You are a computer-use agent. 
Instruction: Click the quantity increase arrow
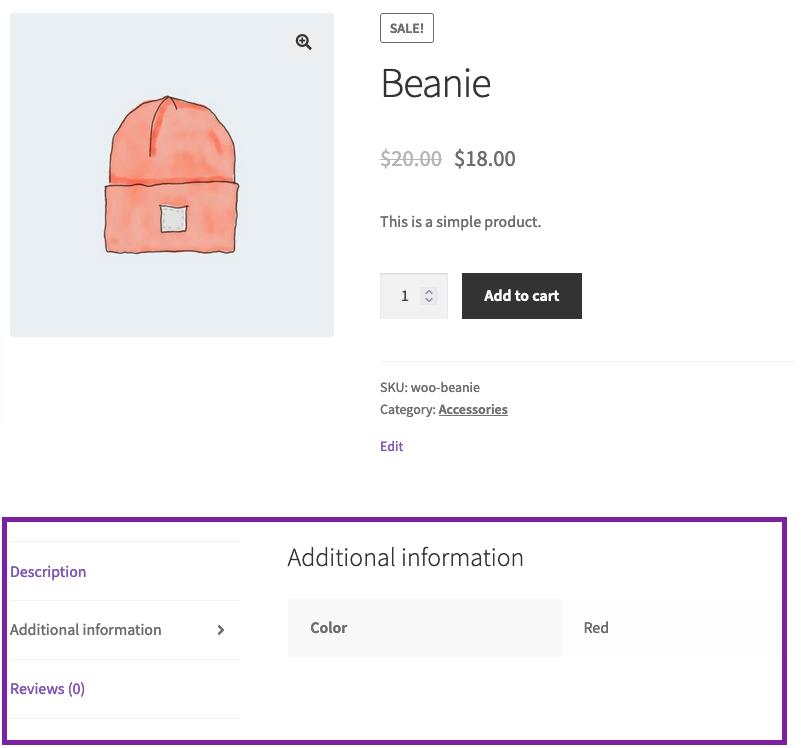click(x=428, y=289)
